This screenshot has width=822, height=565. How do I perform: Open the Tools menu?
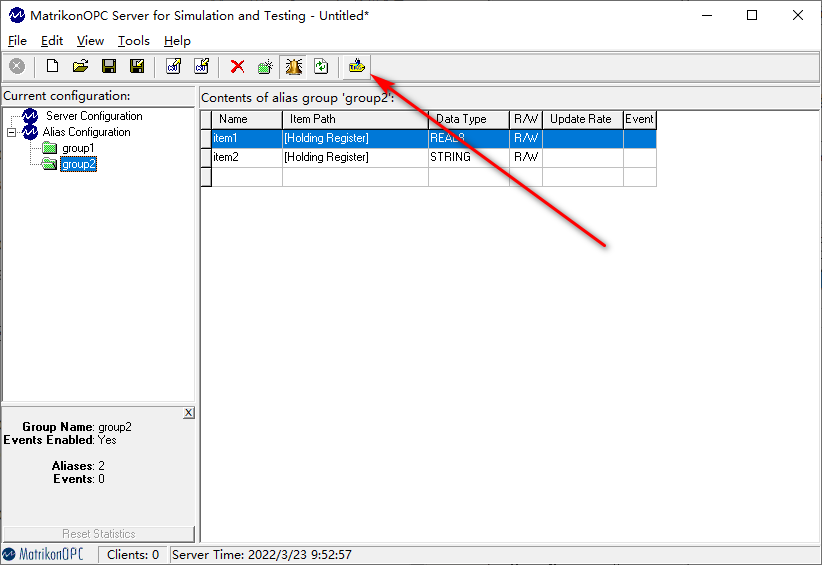point(134,41)
